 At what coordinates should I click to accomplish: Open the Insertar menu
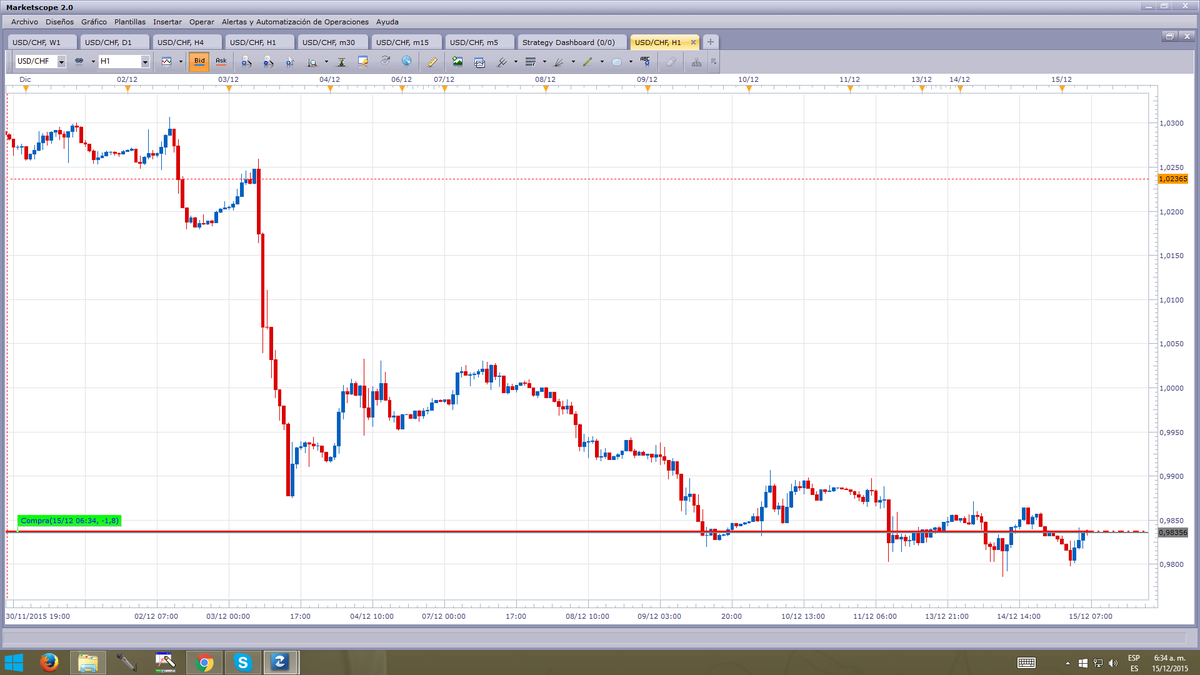(x=167, y=21)
